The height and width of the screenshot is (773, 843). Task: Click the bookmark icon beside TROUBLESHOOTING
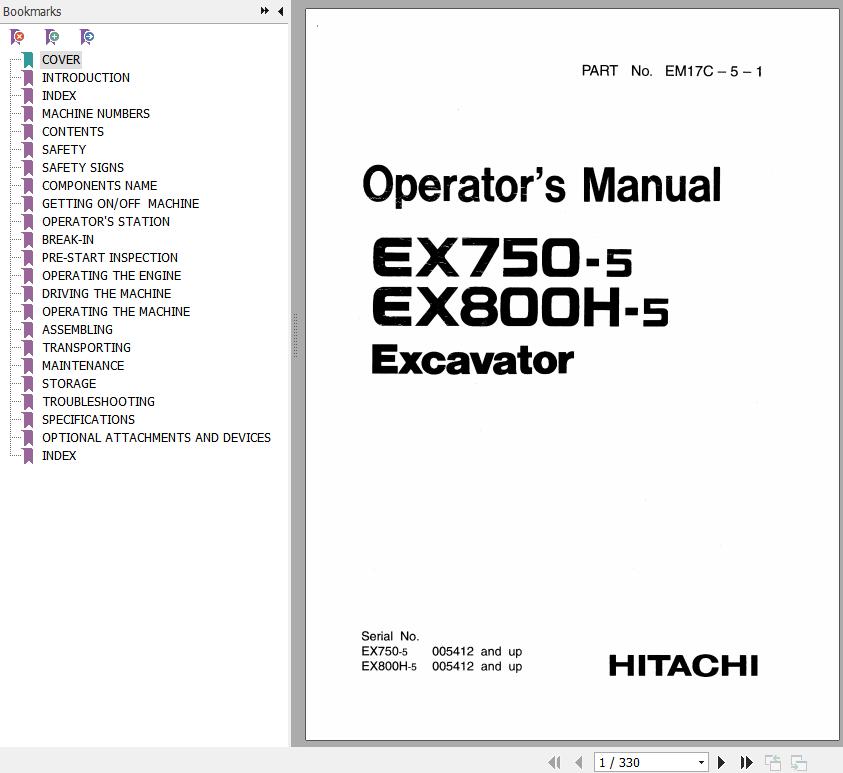(x=28, y=402)
